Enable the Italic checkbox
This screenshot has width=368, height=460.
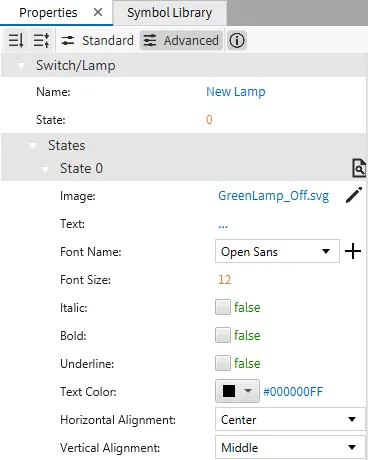tap(223, 307)
